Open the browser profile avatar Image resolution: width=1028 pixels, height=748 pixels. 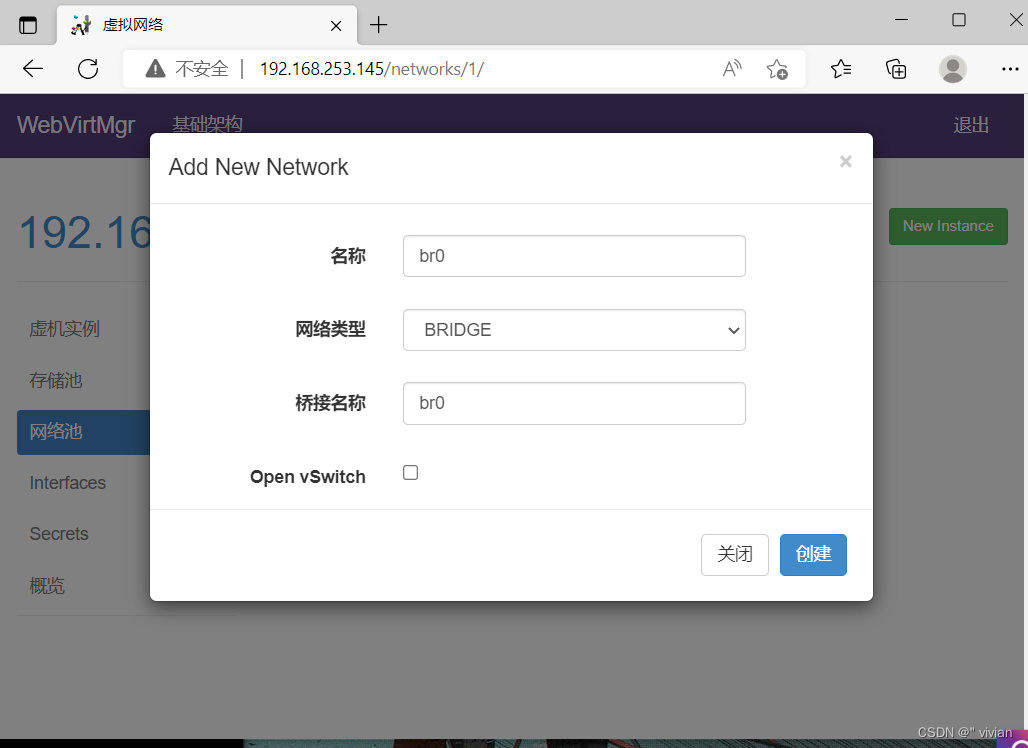pyautogui.click(x=953, y=69)
